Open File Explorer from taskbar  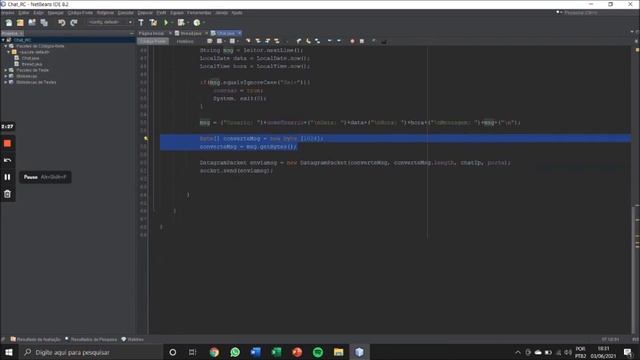point(338,352)
